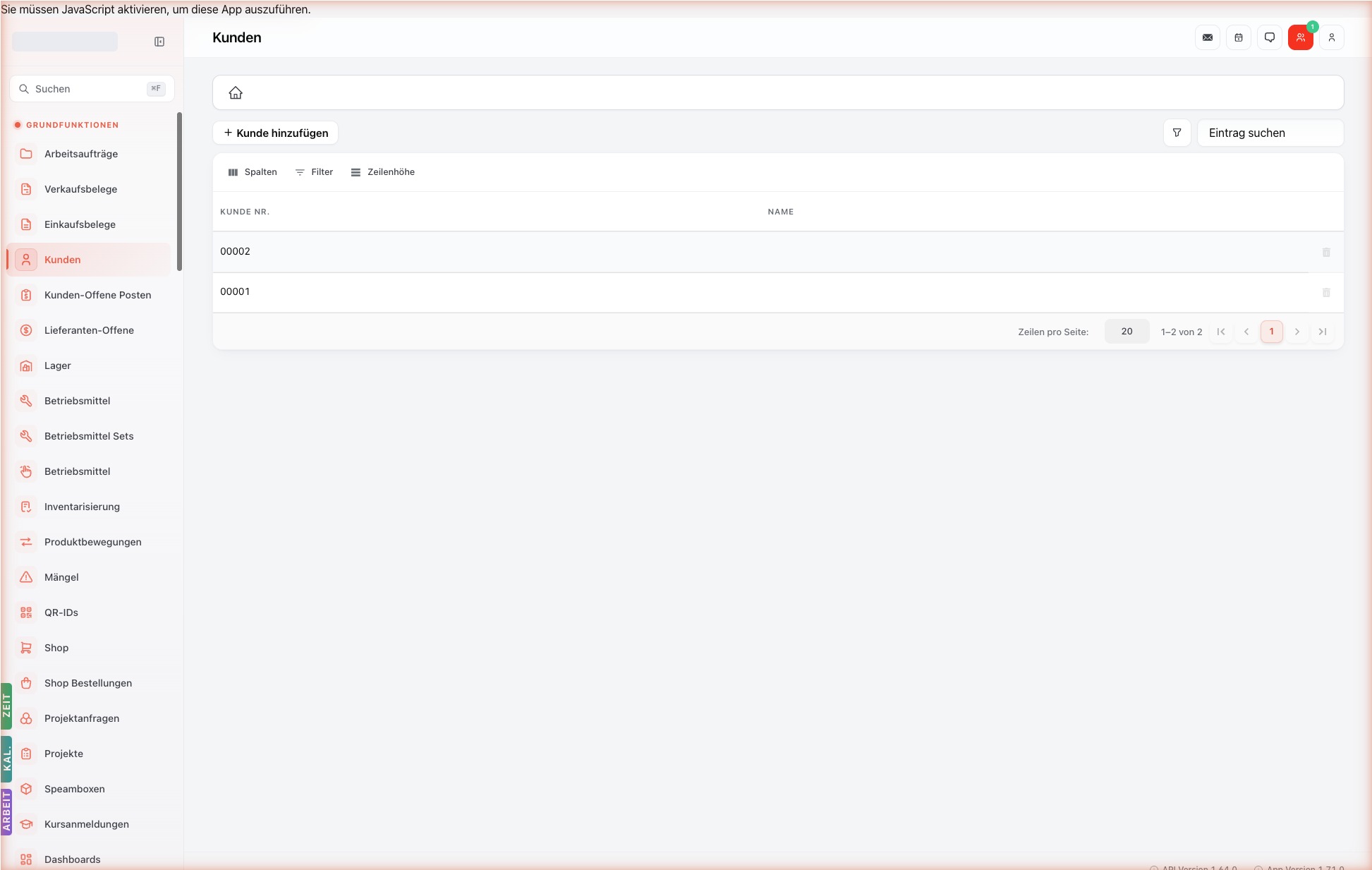This screenshot has width=1372, height=870.
Task: Click the Projekte clipboard icon
Action: 26,754
